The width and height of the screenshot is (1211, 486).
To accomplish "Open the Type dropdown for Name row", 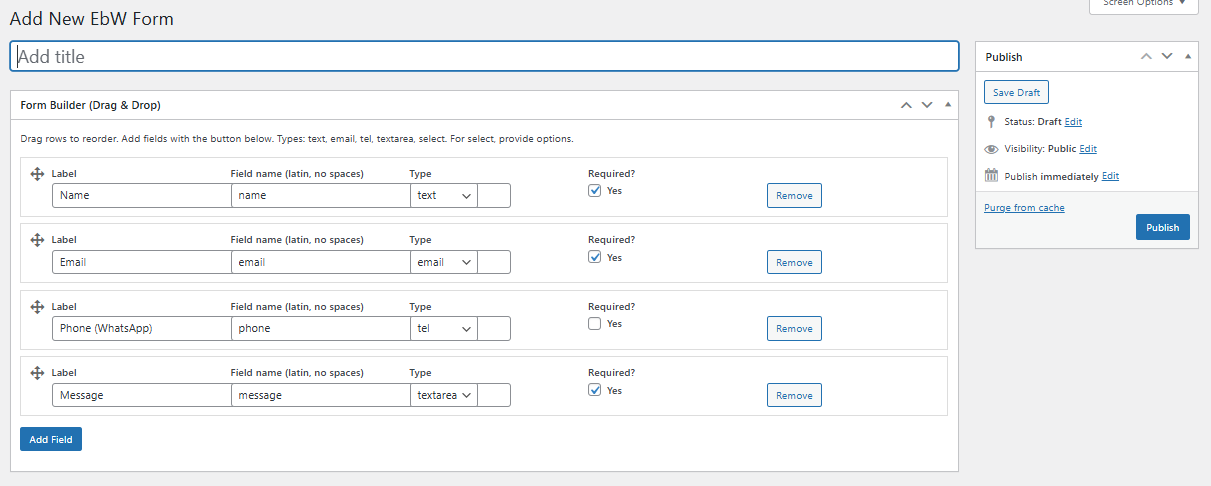I will click(x=444, y=196).
